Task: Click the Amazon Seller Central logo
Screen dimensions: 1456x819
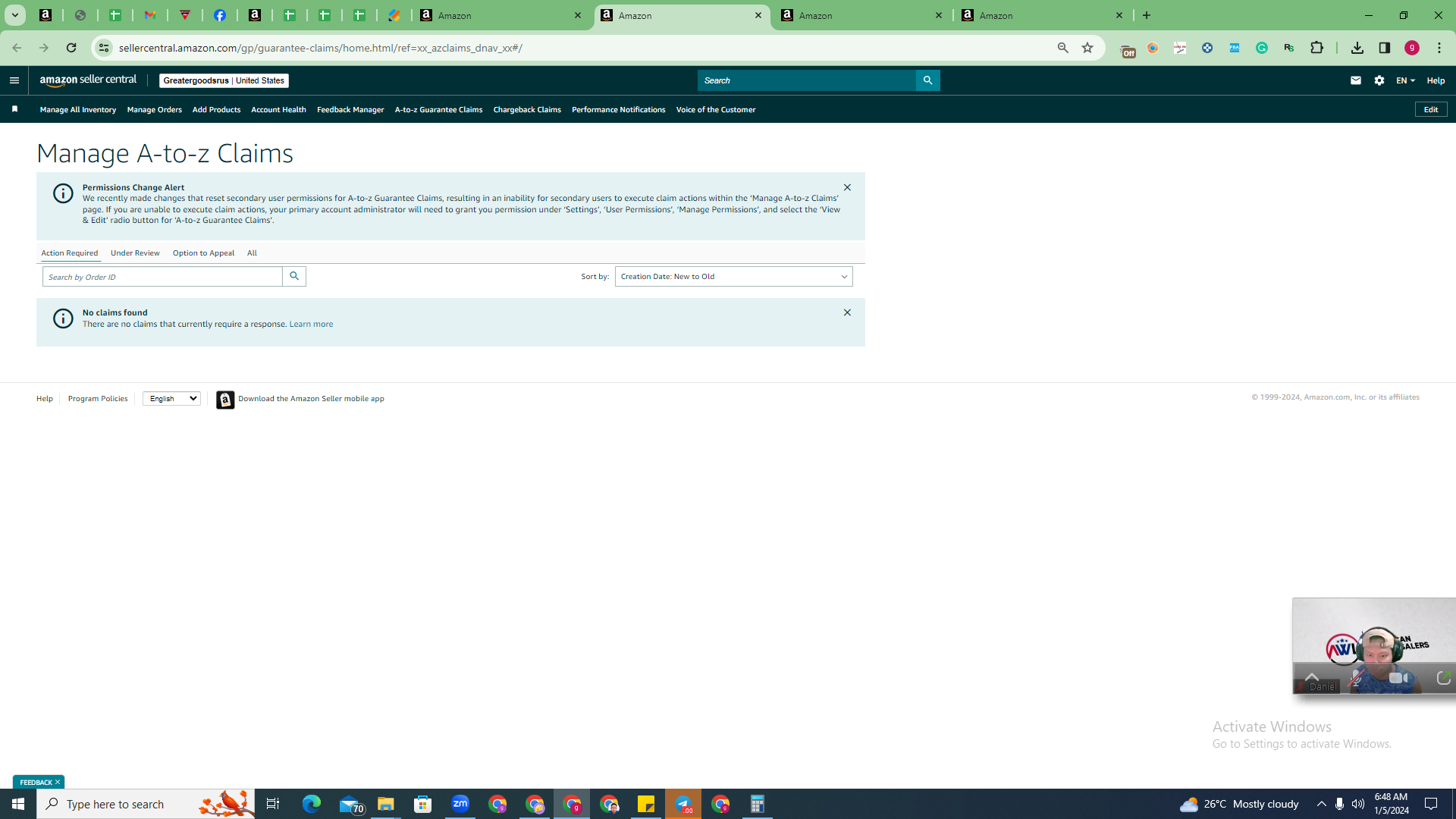Action: click(x=89, y=80)
